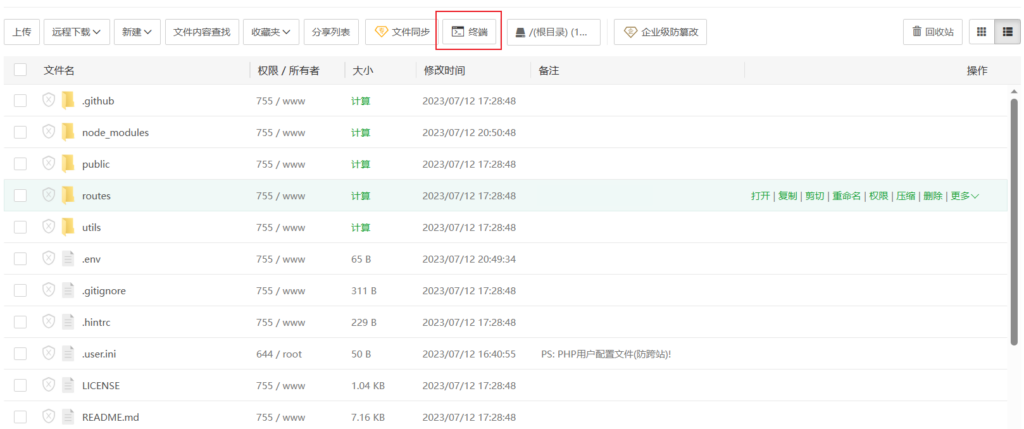The width and height of the screenshot is (1024, 429).
Task: Switch to grid view icon
Action: click(982, 31)
